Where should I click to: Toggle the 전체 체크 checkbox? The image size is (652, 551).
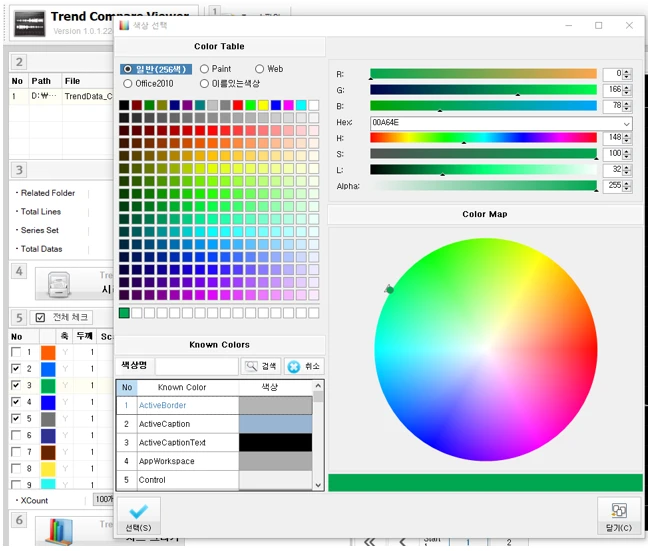[40, 318]
